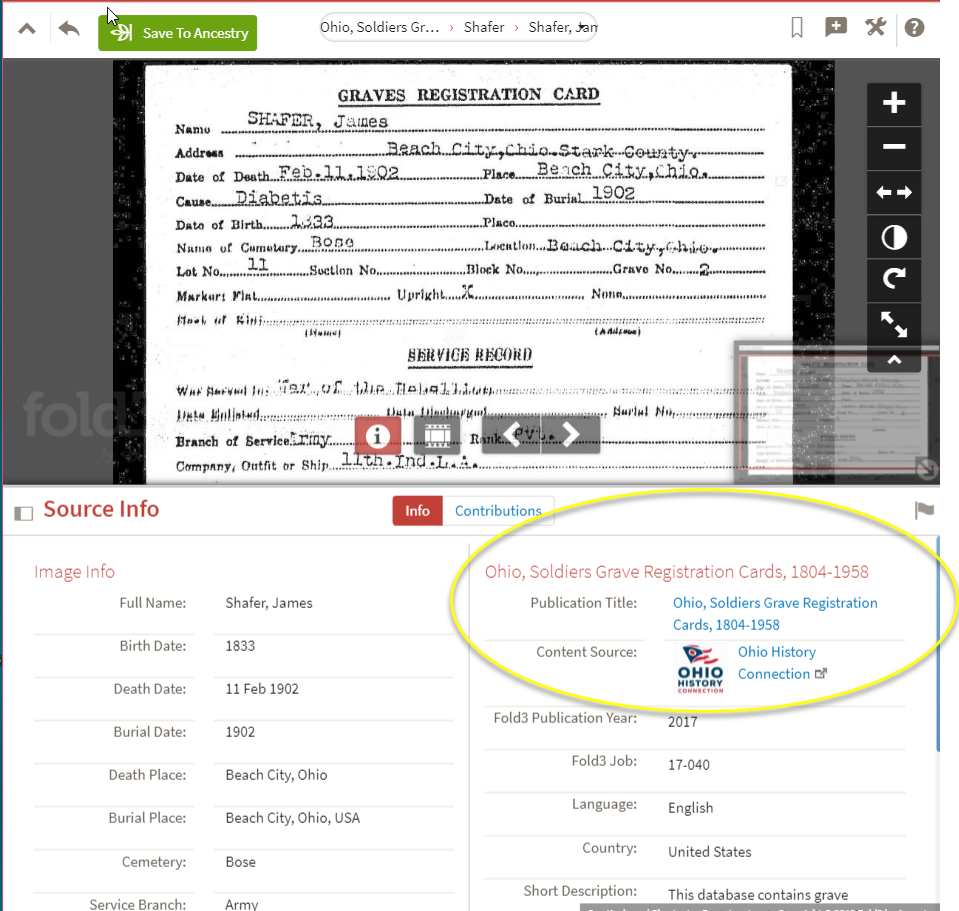This screenshot has width=959, height=911.
Task: Zoom in on the document image
Action: (894, 103)
